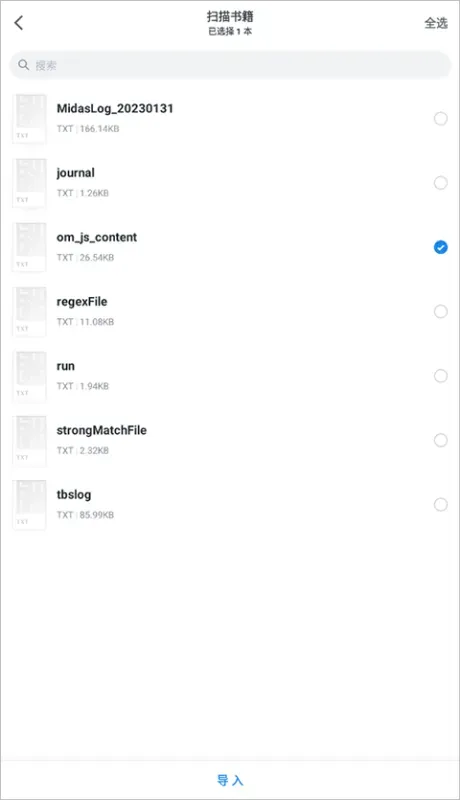Image resolution: width=460 pixels, height=800 pixels.
Task: Tap the run file name row
Action: coord(230,376)
